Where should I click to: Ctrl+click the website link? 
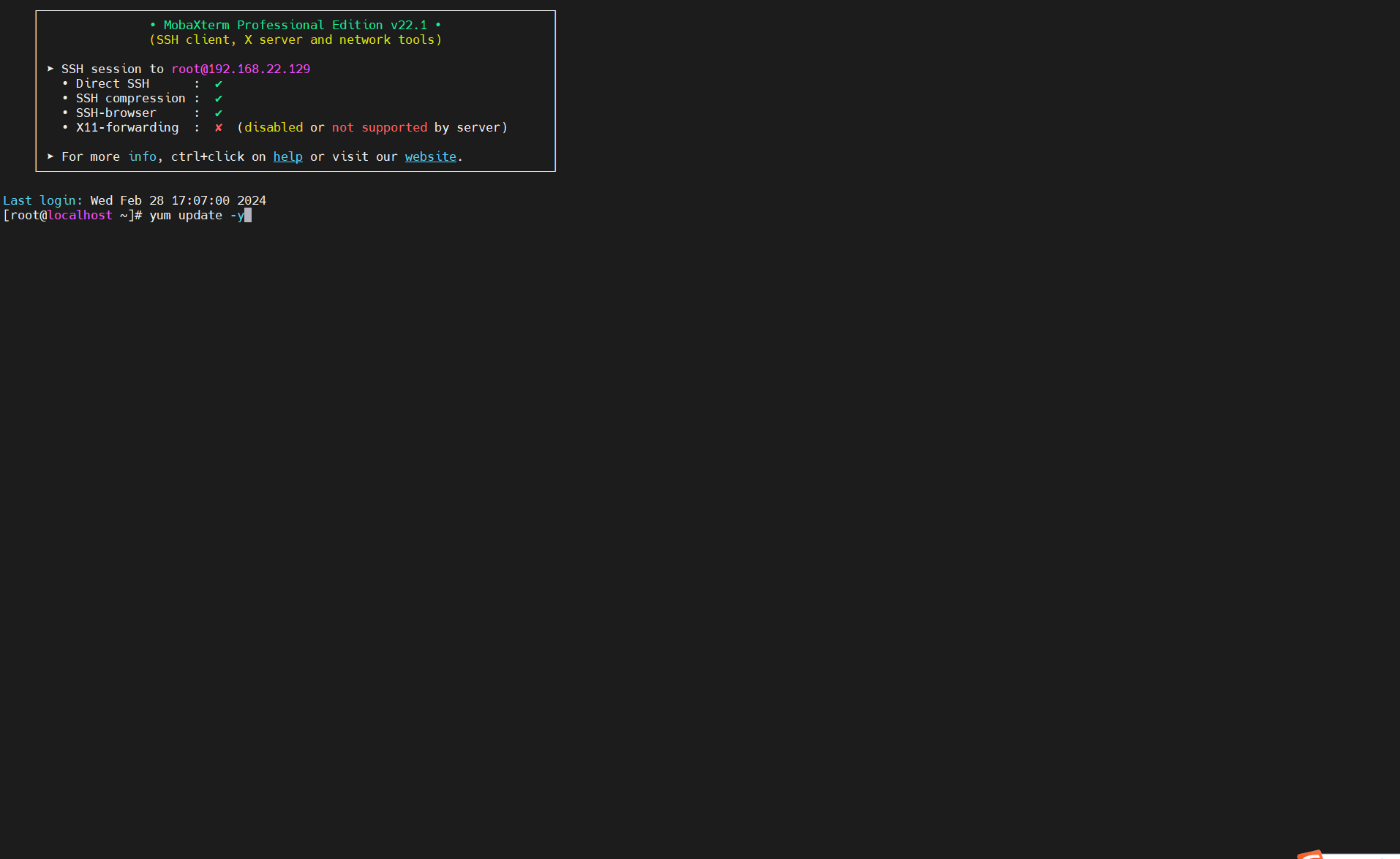(430, 156)
